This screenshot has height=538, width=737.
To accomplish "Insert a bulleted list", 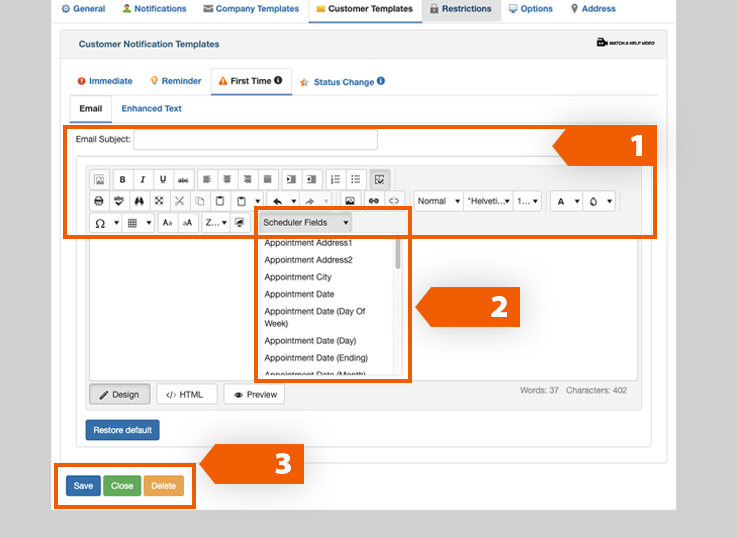I will (355, 180).
